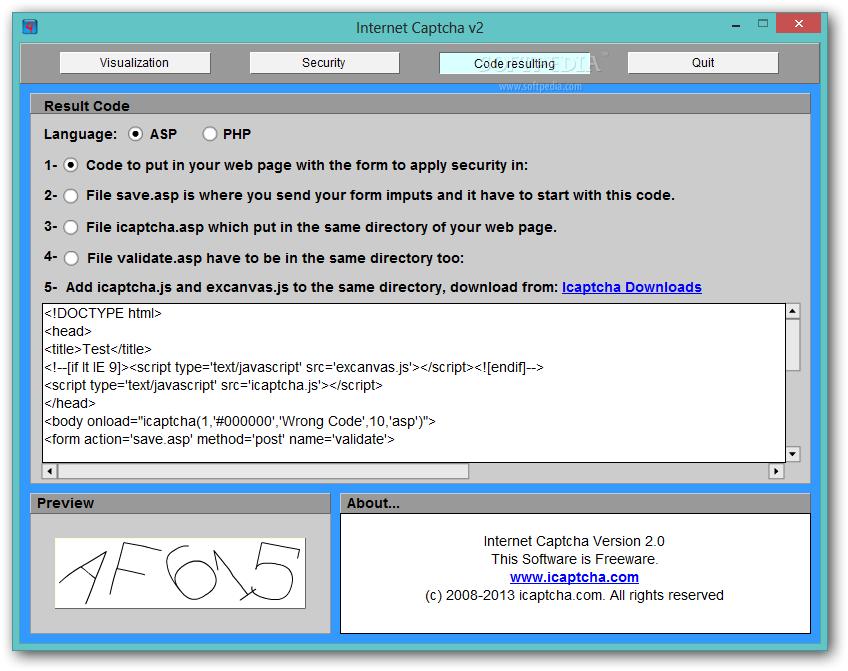Click the body onload icaptcha code line
The width and height of the screenshot is (848, 671).
[x=240, y=421]
